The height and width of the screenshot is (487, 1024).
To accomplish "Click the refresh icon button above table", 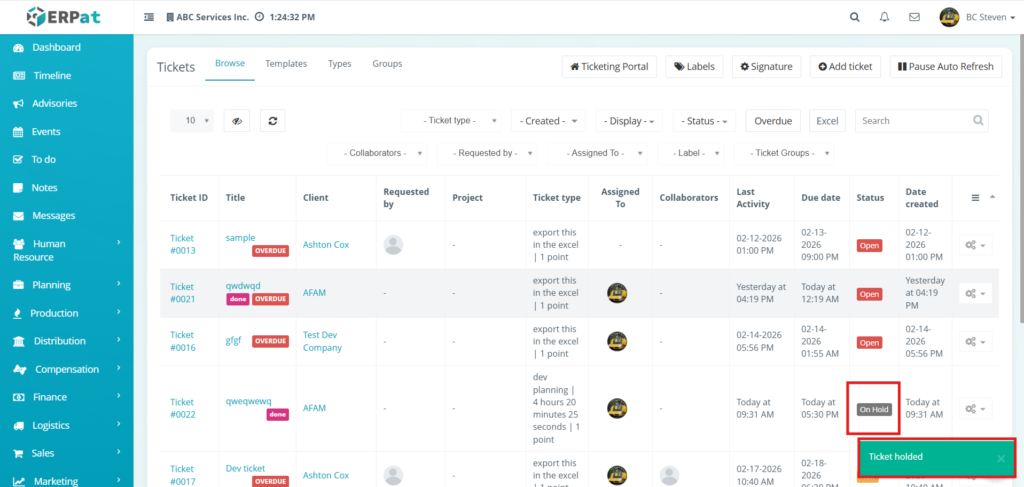I will (272, 120).
